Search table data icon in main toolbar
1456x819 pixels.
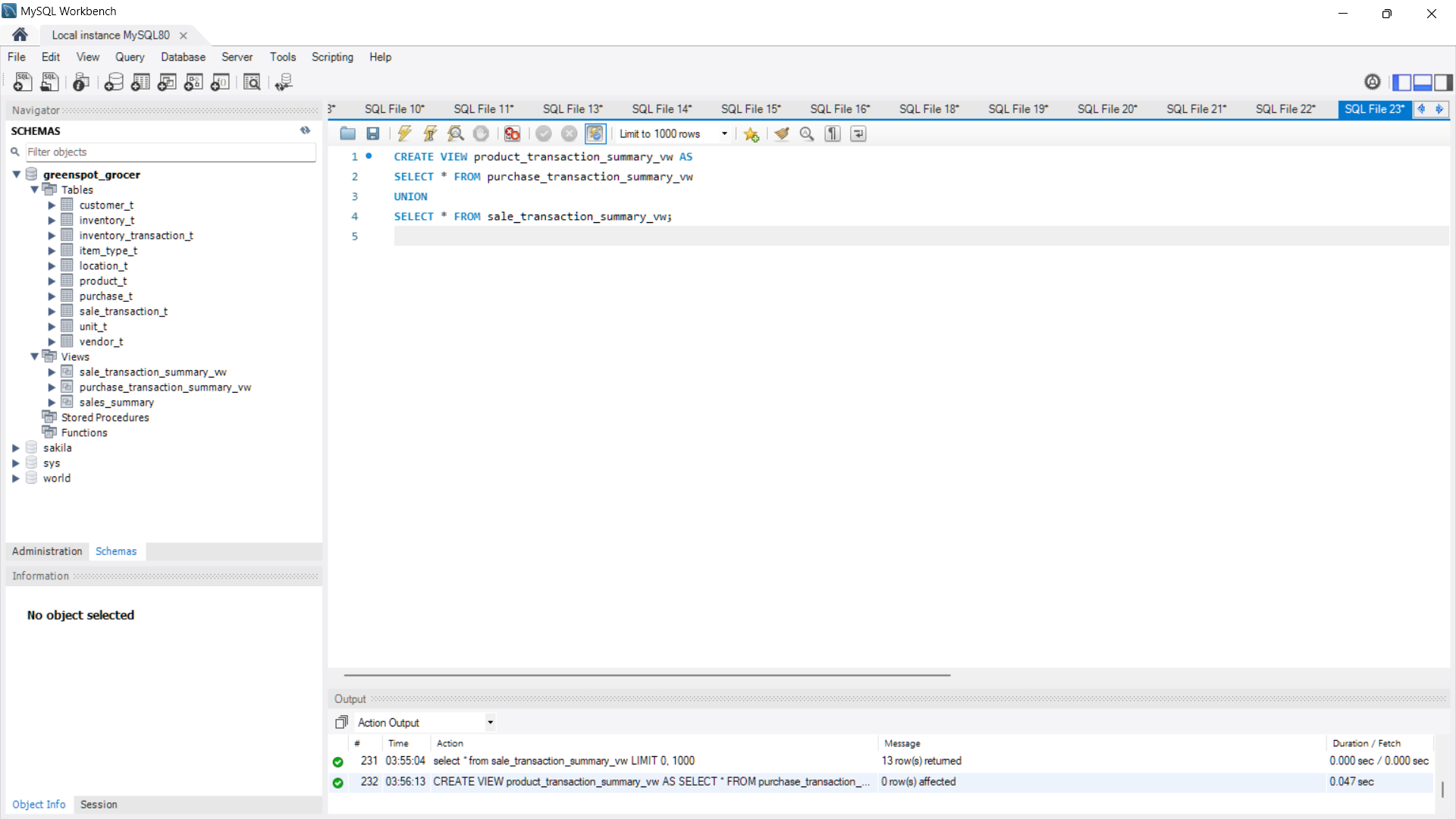252,82
